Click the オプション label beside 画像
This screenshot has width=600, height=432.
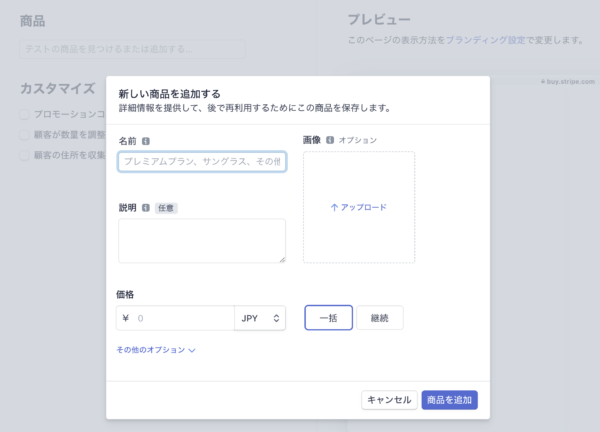coord(357,140)
